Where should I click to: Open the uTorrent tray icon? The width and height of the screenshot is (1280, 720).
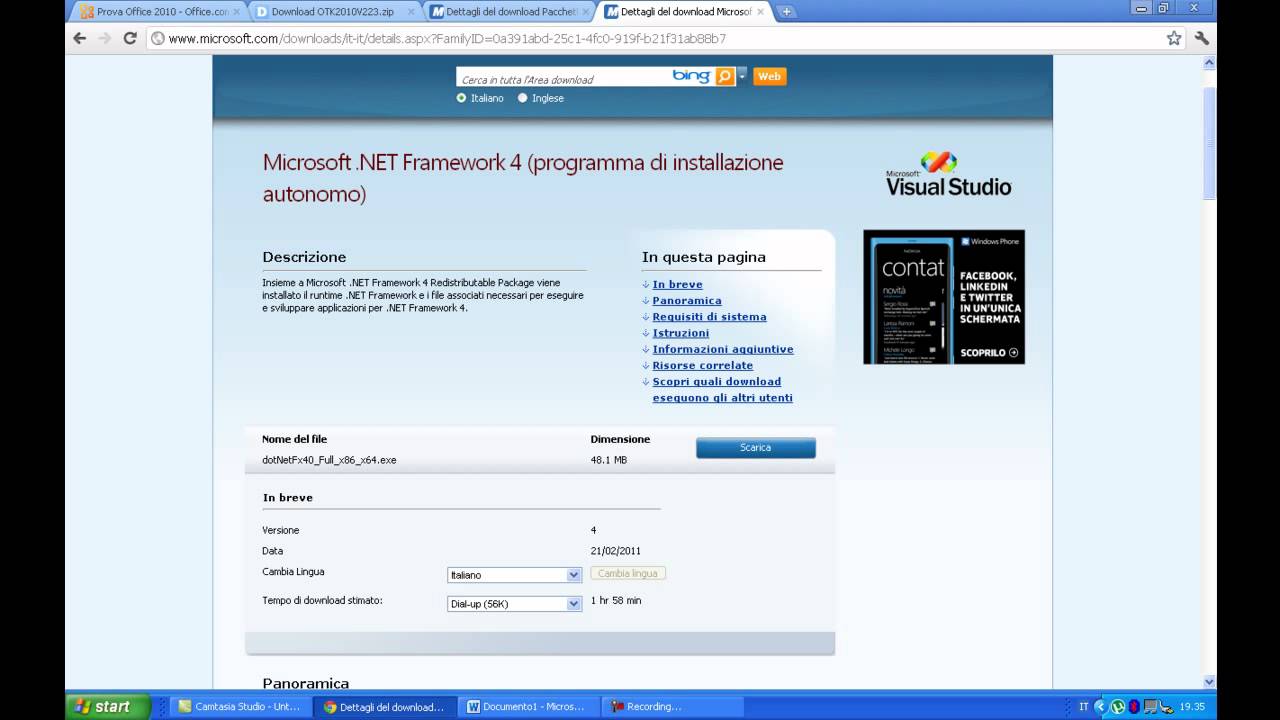[1118, 707]
